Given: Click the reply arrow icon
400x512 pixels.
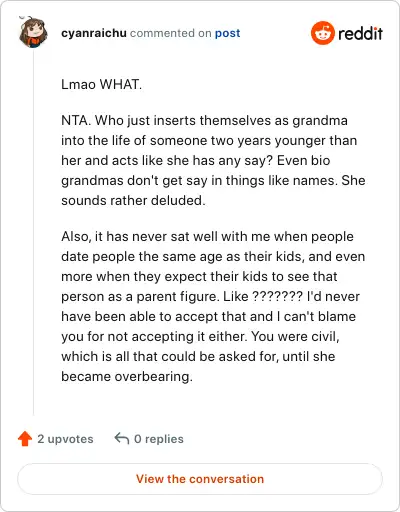Looking at the screenshot, I should pyautogui.click(x=122, y=438).
